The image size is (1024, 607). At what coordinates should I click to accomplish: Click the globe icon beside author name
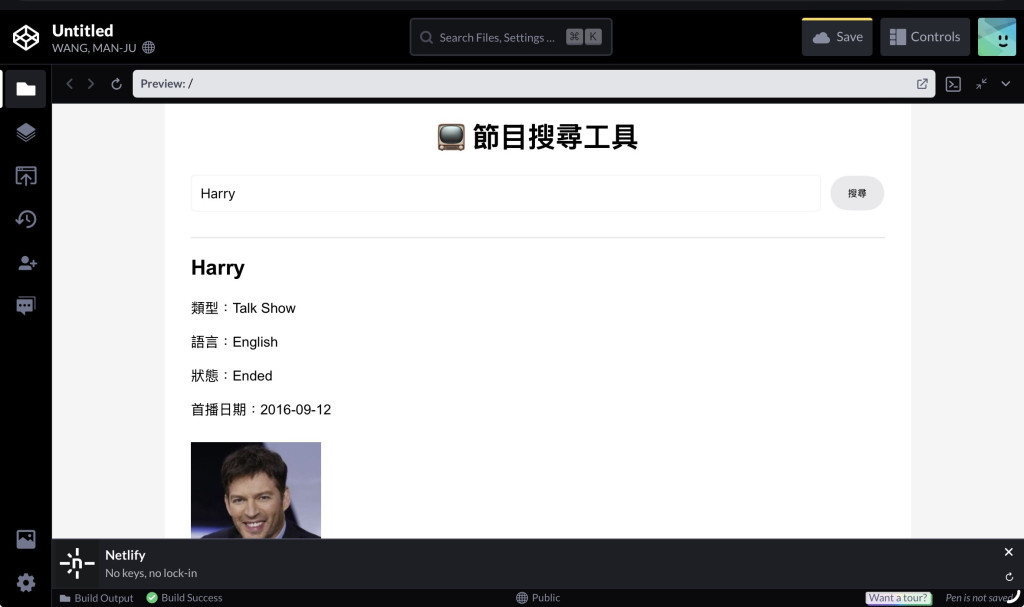pos(149,48)
